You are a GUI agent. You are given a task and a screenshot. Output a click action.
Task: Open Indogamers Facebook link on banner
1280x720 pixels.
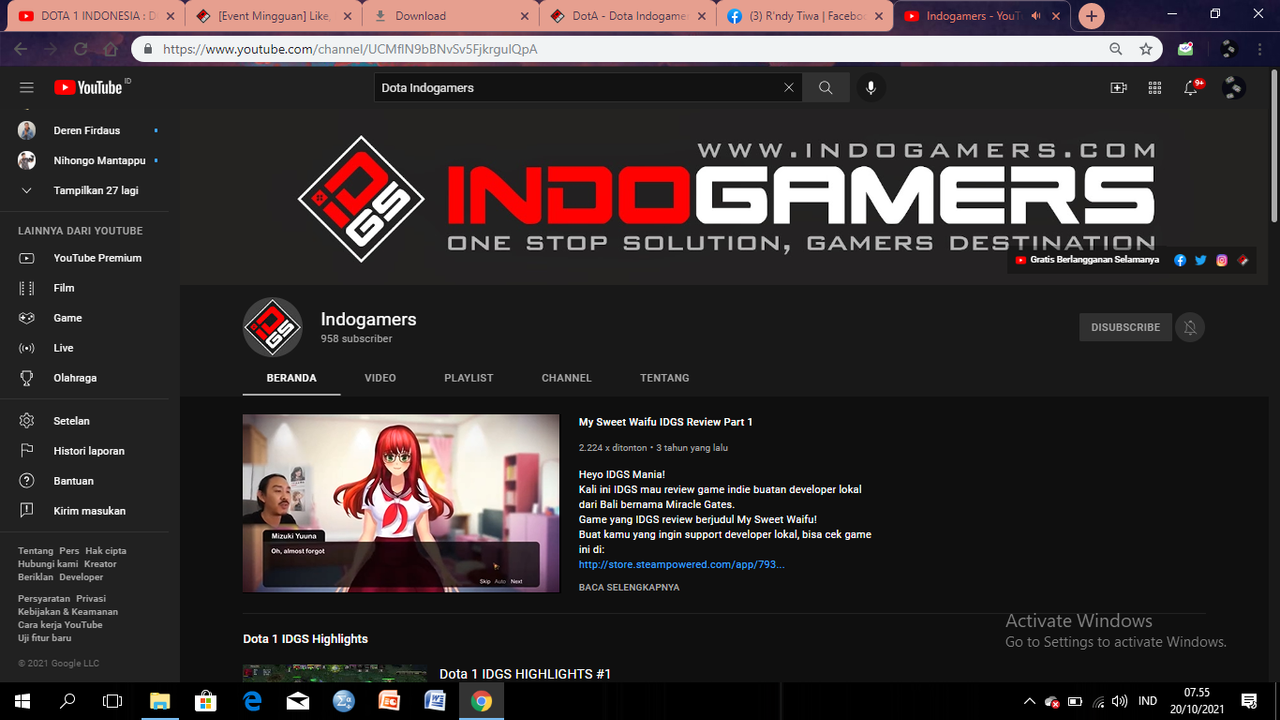pyautogui.click(x=1180, y=260)
